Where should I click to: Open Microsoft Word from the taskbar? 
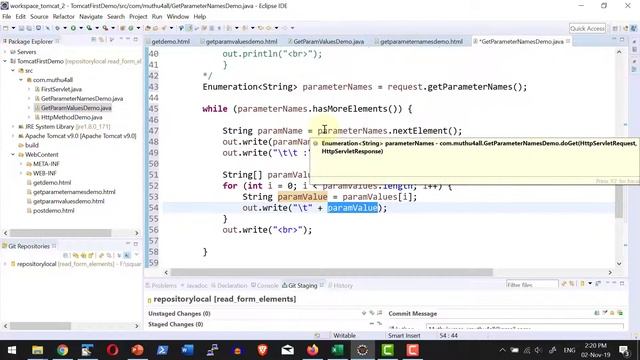tap(187, 350)
